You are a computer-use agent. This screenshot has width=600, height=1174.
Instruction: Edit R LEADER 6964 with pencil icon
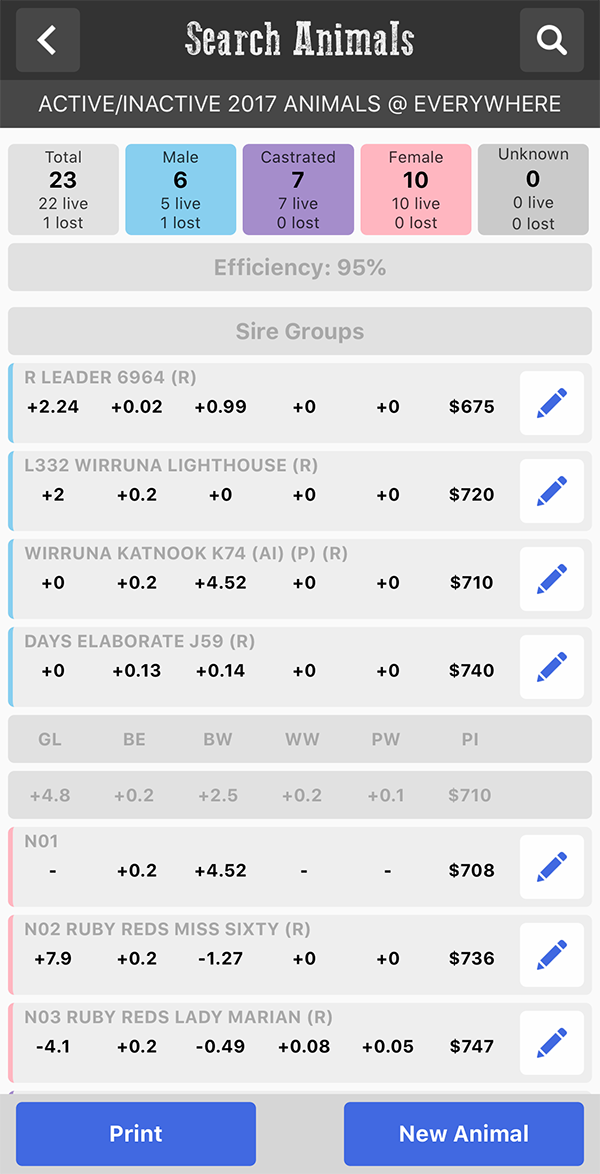552,403
